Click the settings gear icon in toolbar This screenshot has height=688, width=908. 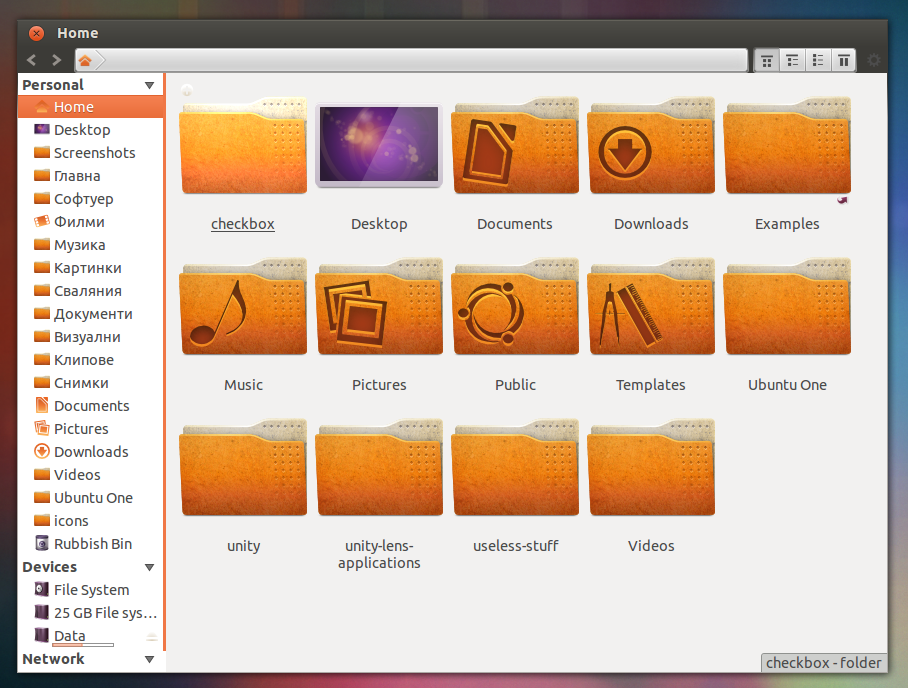pyautogui.click(x=874, y=61)
